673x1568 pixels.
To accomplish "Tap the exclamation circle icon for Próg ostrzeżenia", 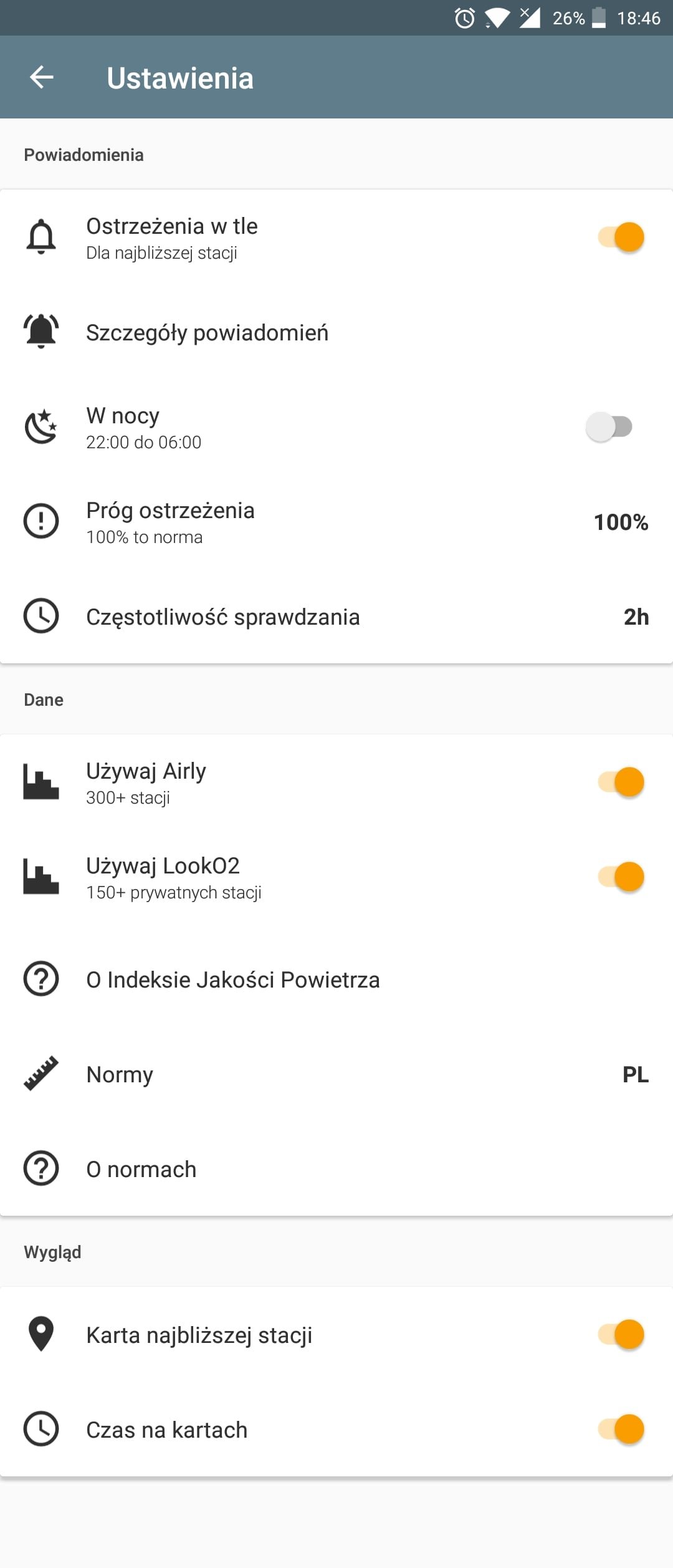I will pos(41,521).
